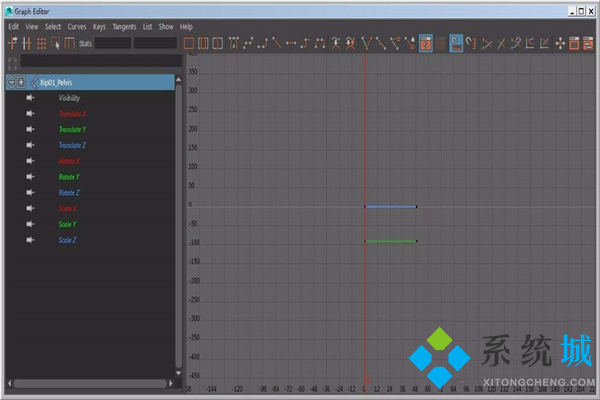The height and width of the screenshot is (400, 600).
Task: Select the Move Nearest Picked Key tool
Action: [x=12, y=43]
